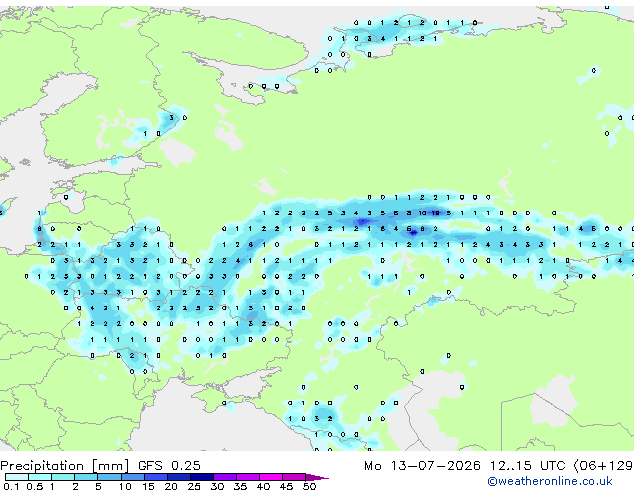The width and height of the screenshot is (634, 490).
Task: Pick the legend swatch between 20 and 25
Action: pyautogui.click(x=178, y=477)
